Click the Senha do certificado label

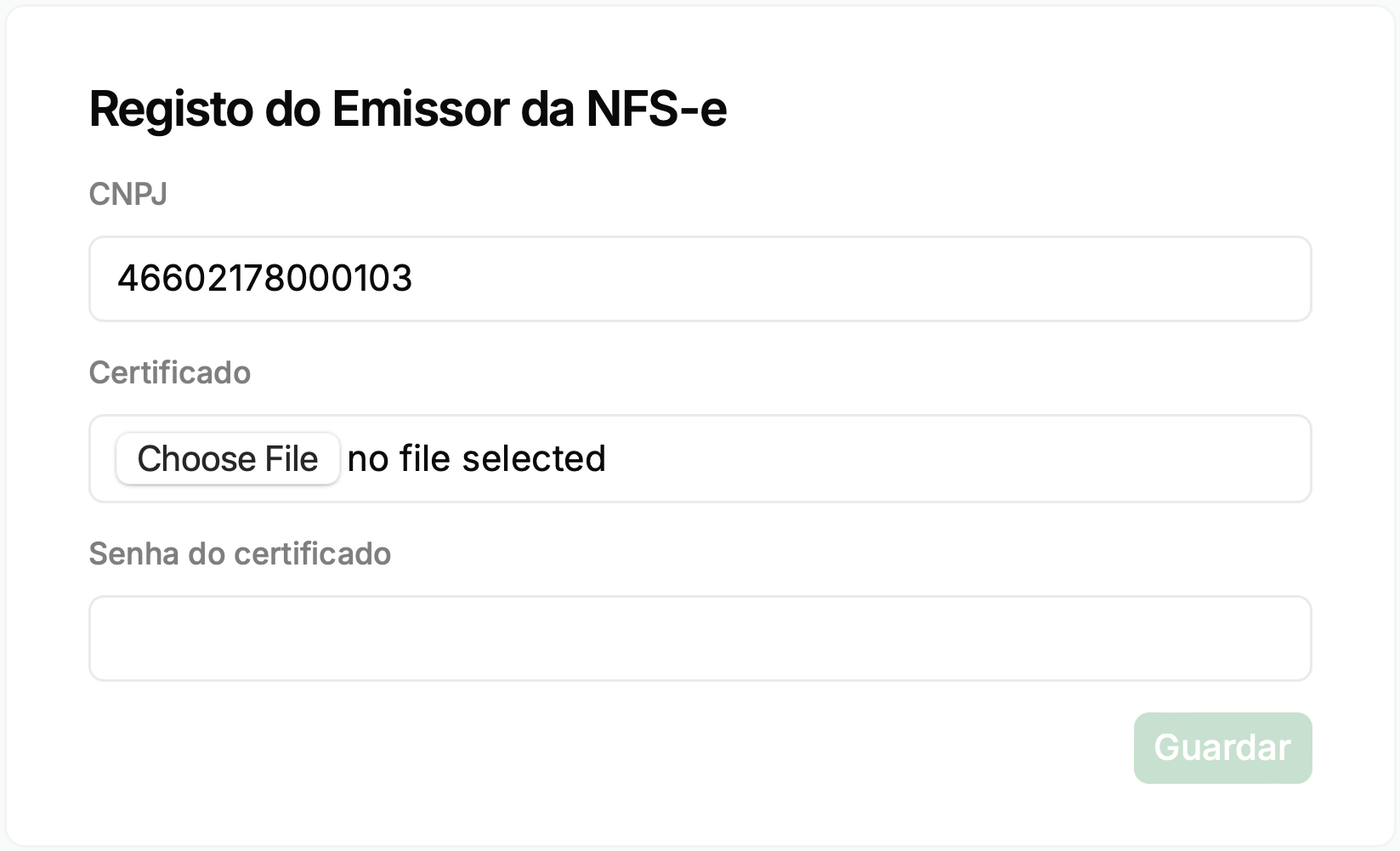click(240, 553)
